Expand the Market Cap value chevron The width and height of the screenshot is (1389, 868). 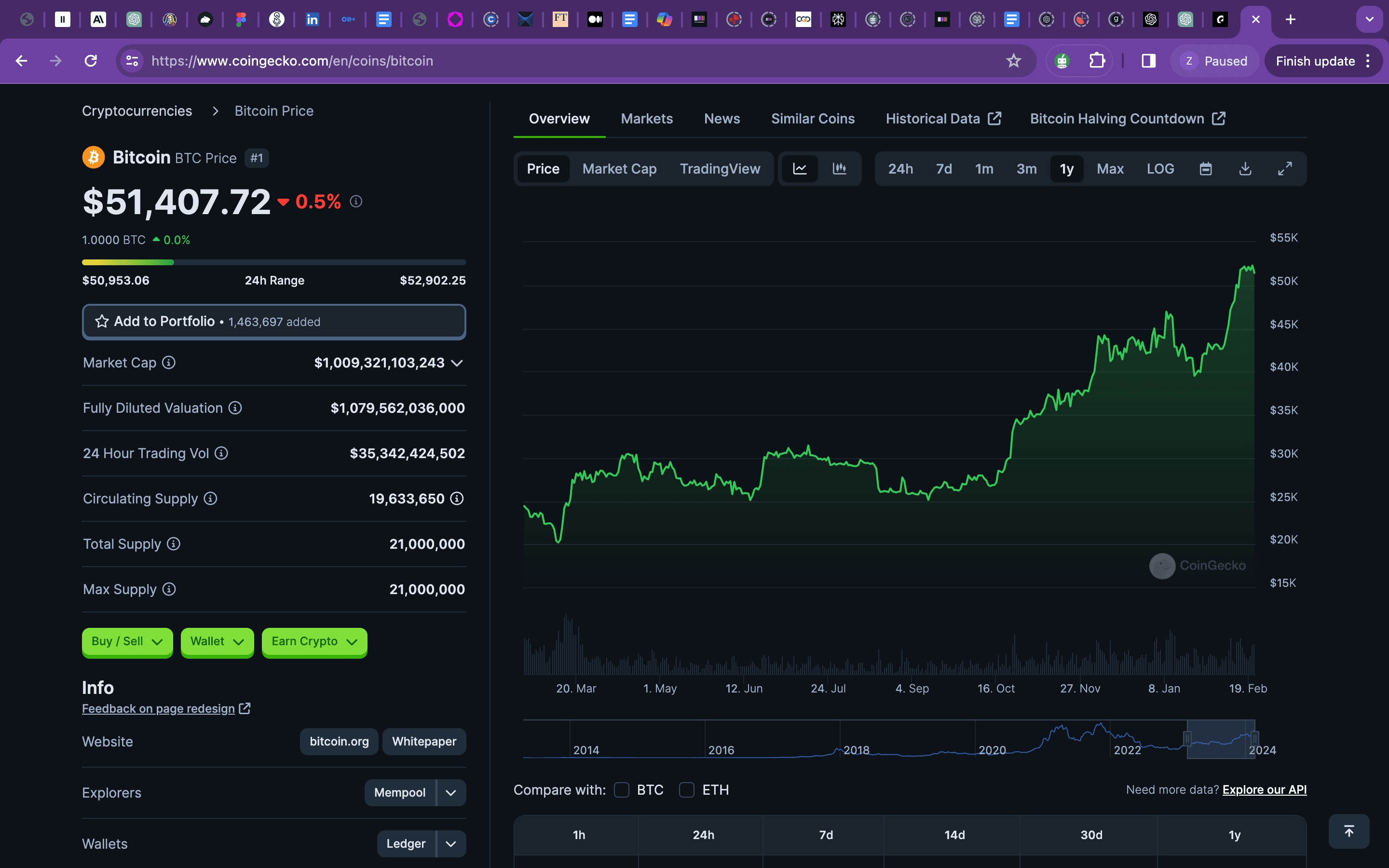click(457, 363)
